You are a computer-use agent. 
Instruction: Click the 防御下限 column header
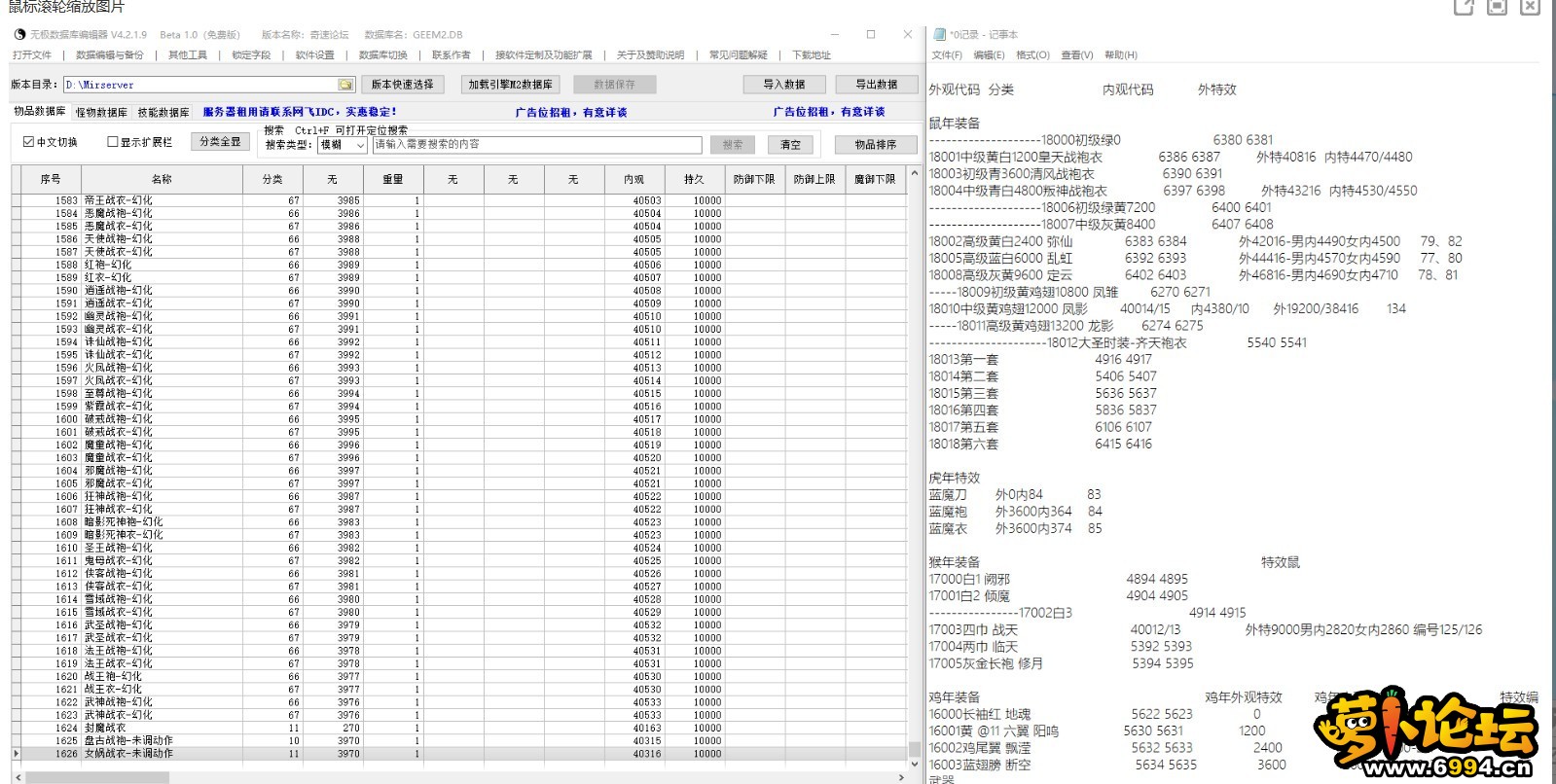(754, 179)
